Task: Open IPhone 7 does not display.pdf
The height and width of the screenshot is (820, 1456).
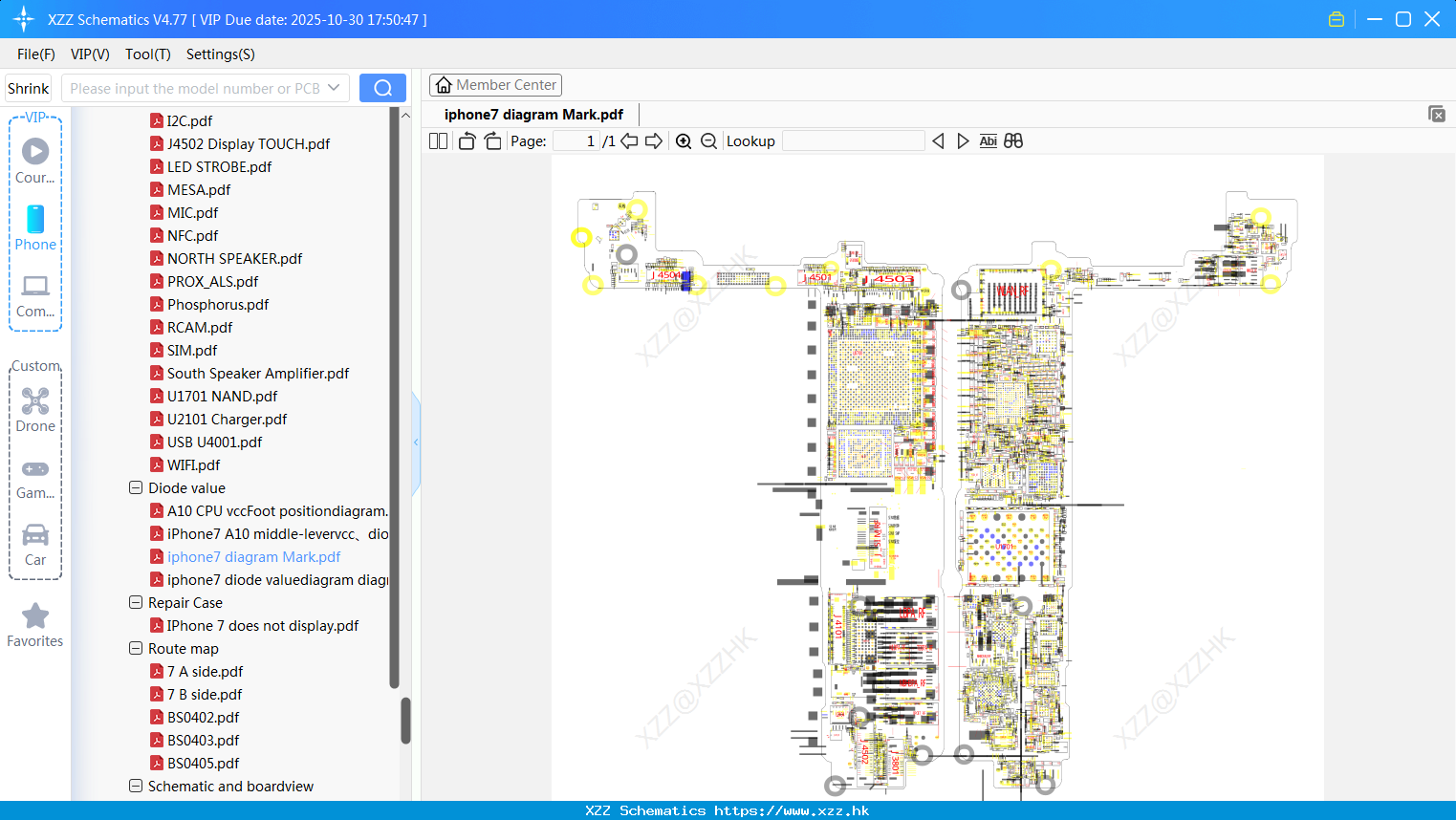Action: [x=263, y=625]
